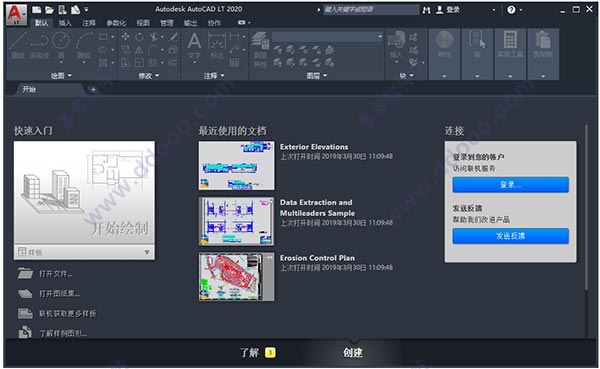Expand the 图层 (Layers) panel
Screen dimensions: 600x369
point(317,76)
